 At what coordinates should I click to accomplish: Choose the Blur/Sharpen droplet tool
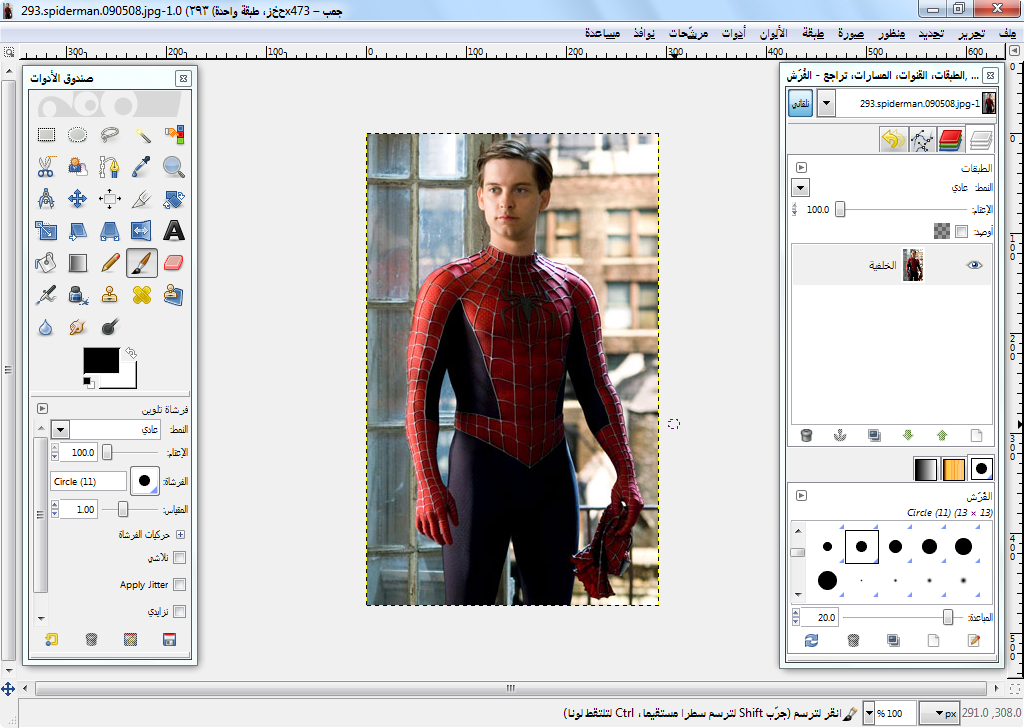coord(46,327)
